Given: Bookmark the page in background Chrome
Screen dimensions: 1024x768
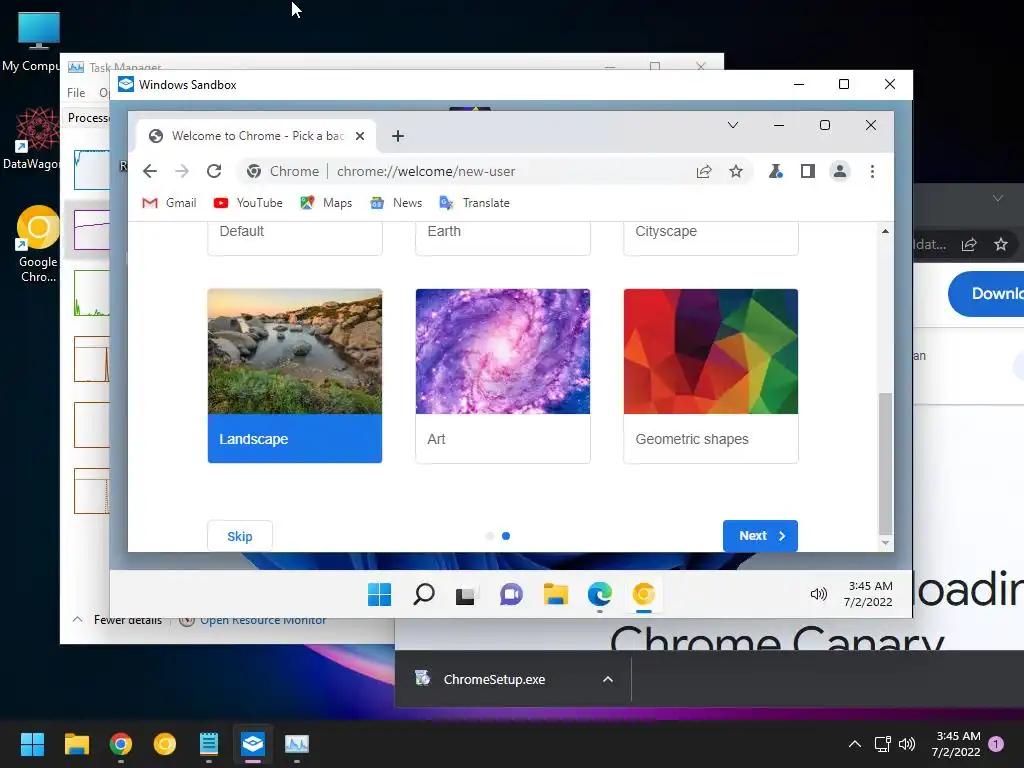Looking at the screenshot, I should [1000, 244].
